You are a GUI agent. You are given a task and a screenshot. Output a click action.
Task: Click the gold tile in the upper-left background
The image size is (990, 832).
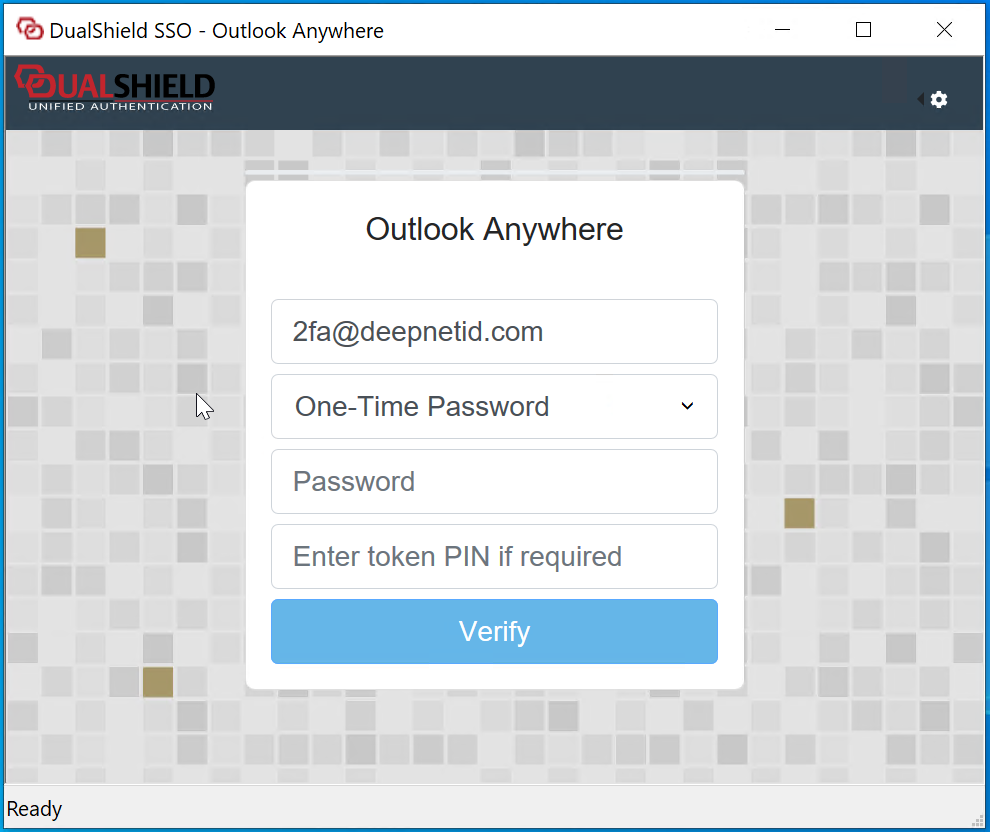(90, 243)
